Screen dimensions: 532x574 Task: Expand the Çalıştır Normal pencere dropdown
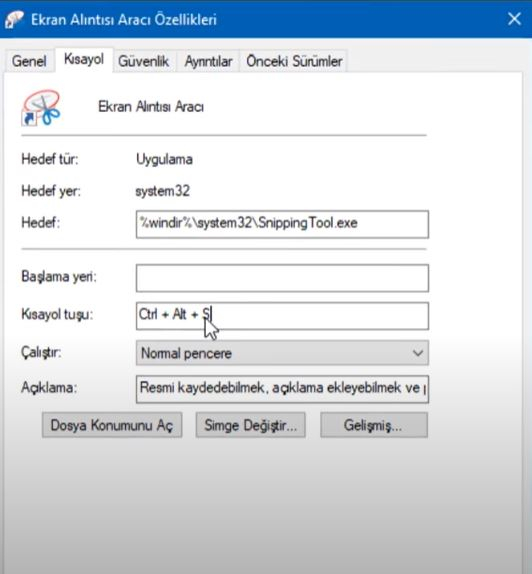[282, 353]
